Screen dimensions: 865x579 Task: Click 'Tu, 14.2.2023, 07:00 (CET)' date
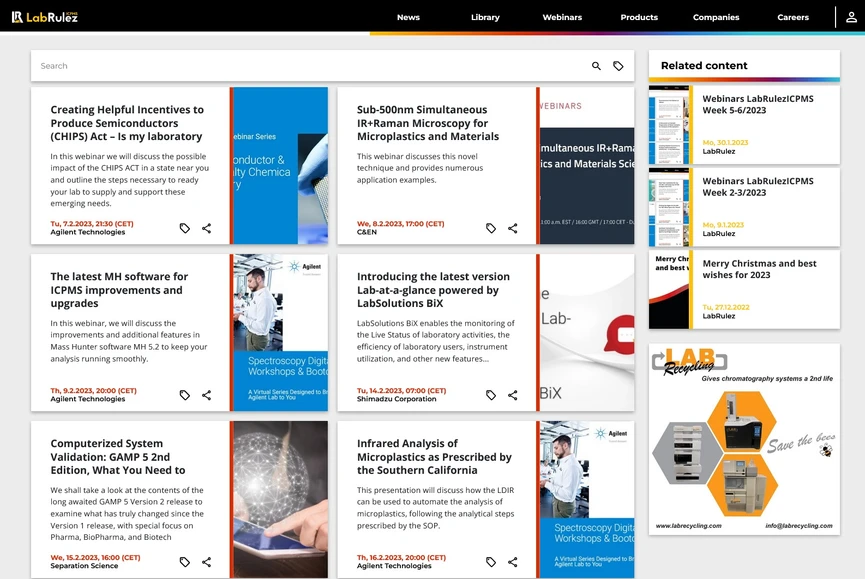pyautogui.click(x=402, y=390)
